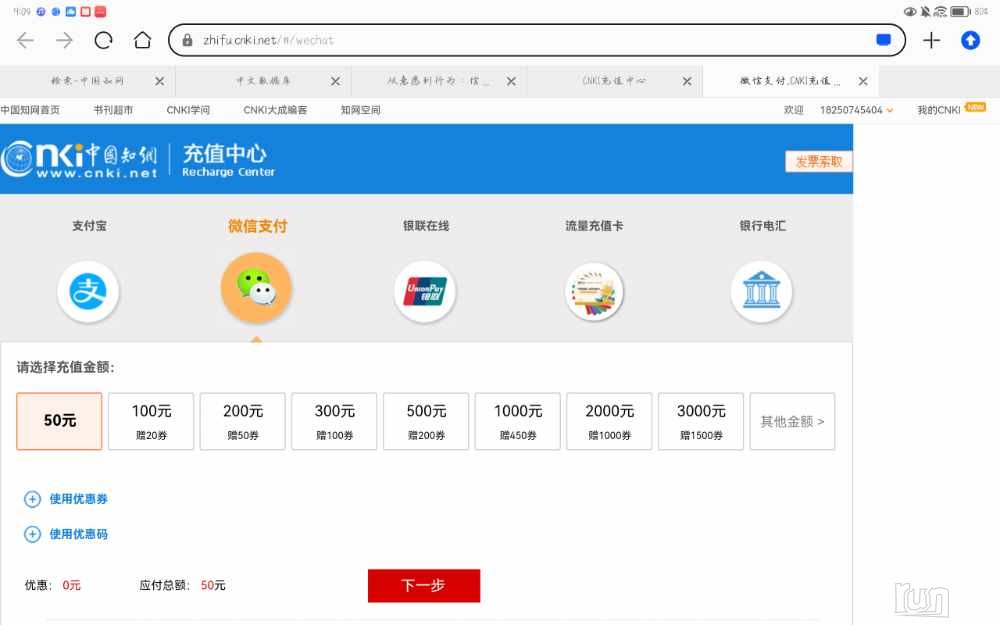Click the 银联在线 payment label
This screenshot has width=1000, height=625.
tap(426, 226)
